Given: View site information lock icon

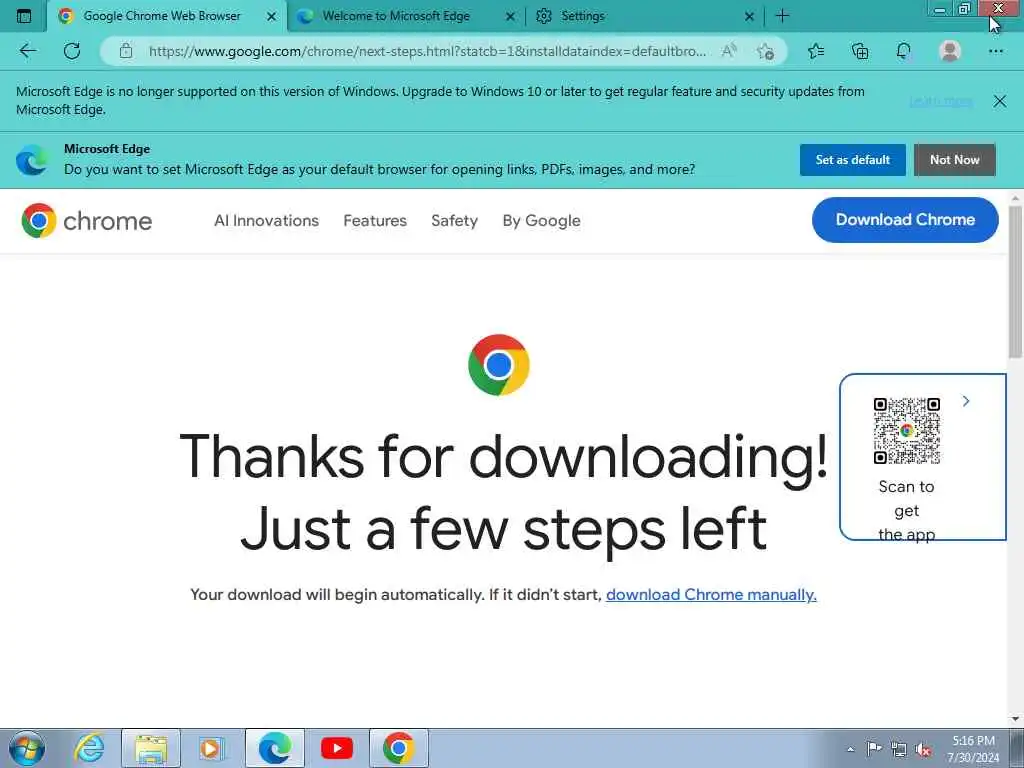Looking at the screenshot, I should tap(126, 51).
